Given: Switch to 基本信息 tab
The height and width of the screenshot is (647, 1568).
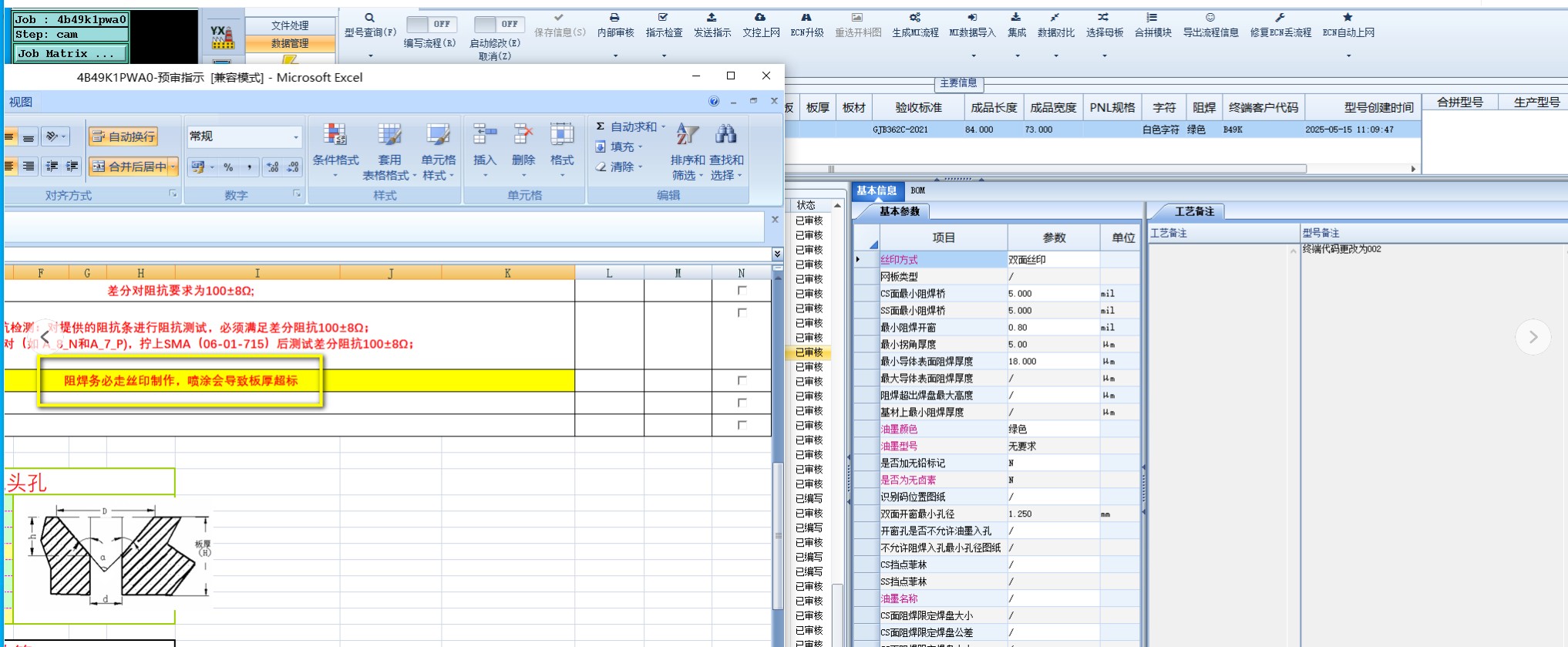Looking at the screenshot, I should [x=877, y=190].
